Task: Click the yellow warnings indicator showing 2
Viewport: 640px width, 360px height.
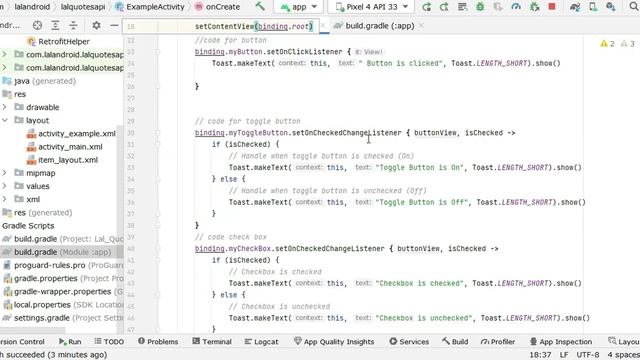Action: pos(607,44)
